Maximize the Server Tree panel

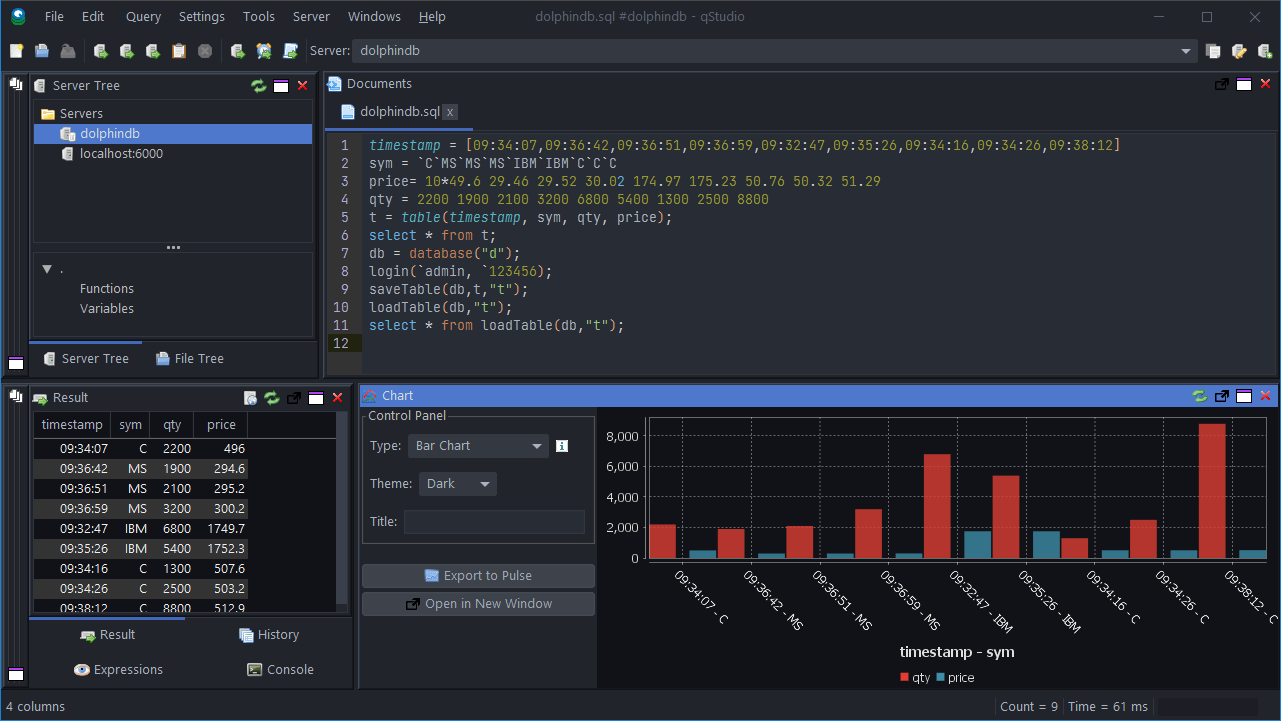coord(281,86)
